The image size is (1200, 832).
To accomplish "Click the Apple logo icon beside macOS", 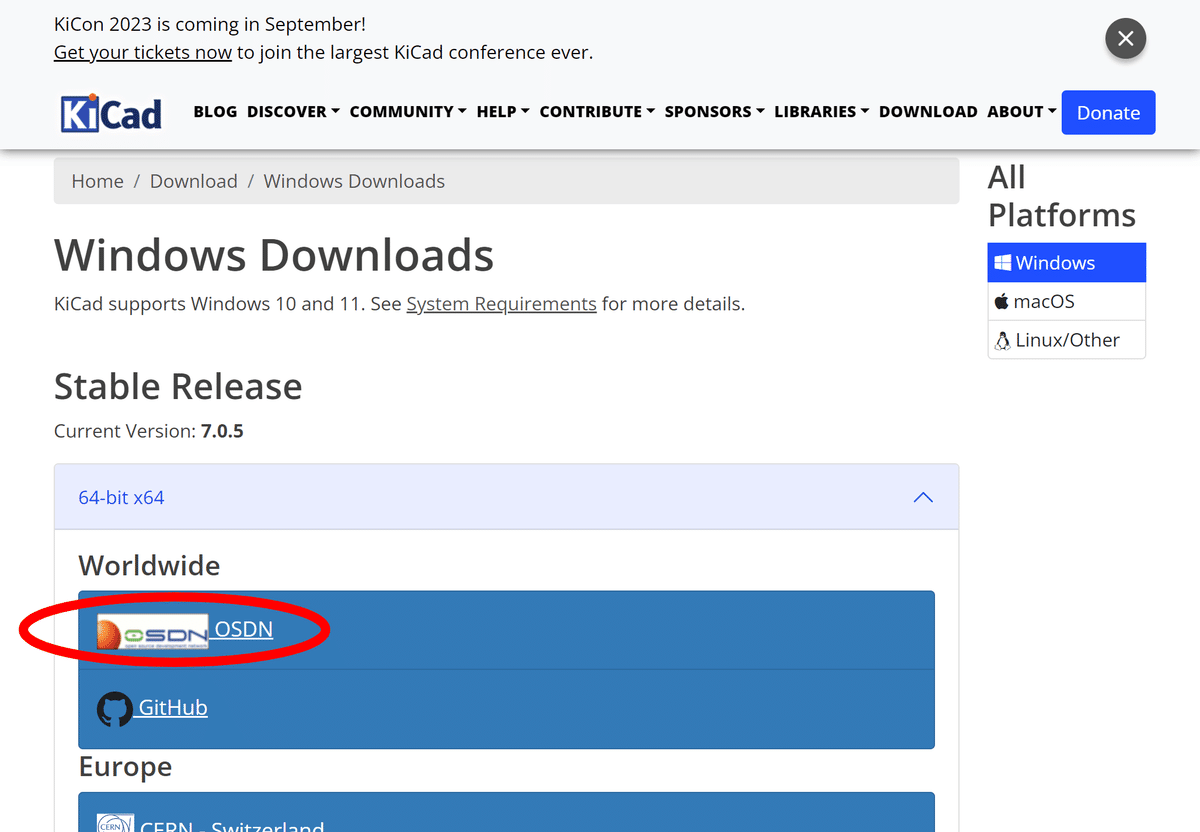I will click(x=1002, y=301).
